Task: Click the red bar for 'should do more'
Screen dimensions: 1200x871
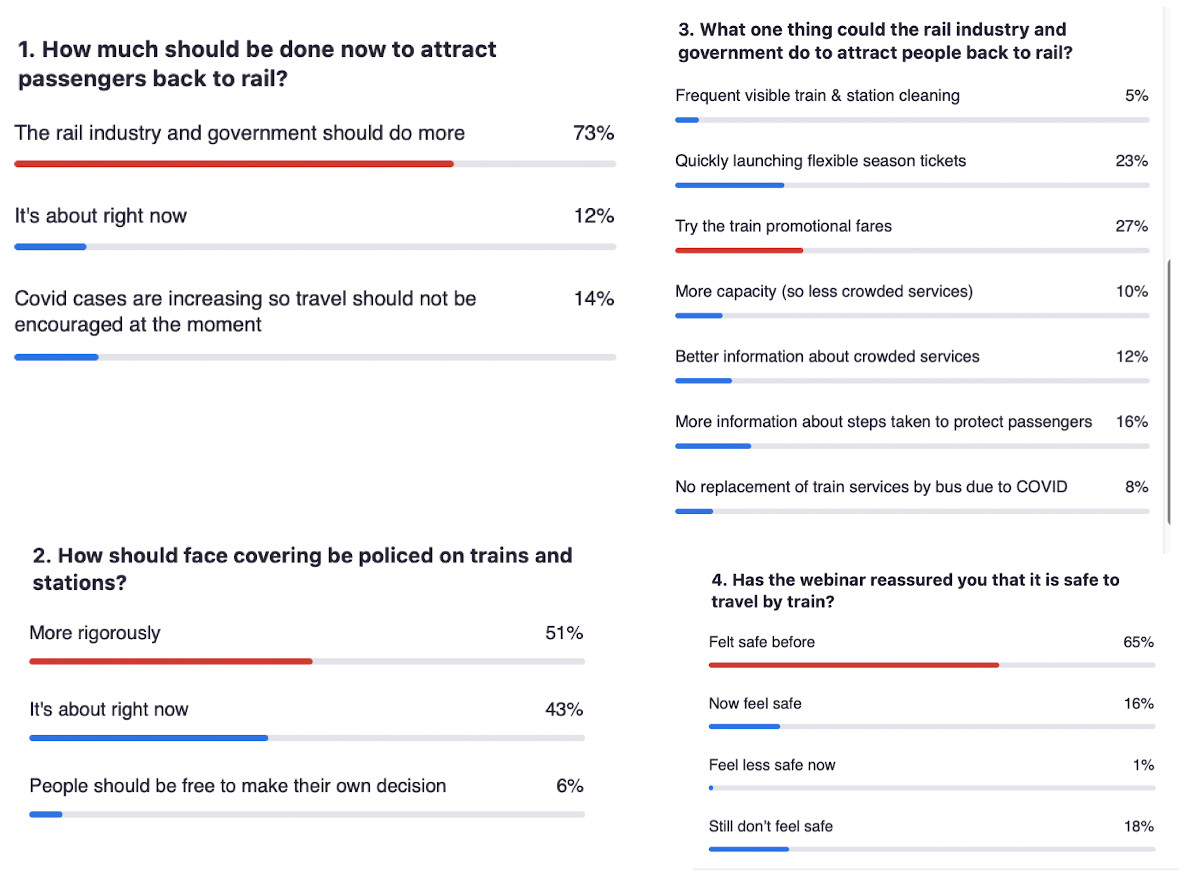Action: click(234, 164)
